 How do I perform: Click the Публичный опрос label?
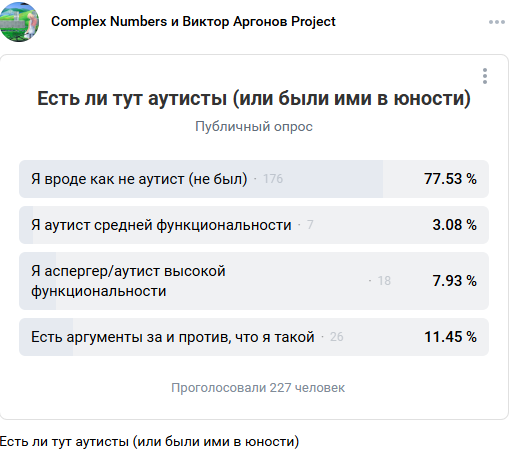point(254,127)
